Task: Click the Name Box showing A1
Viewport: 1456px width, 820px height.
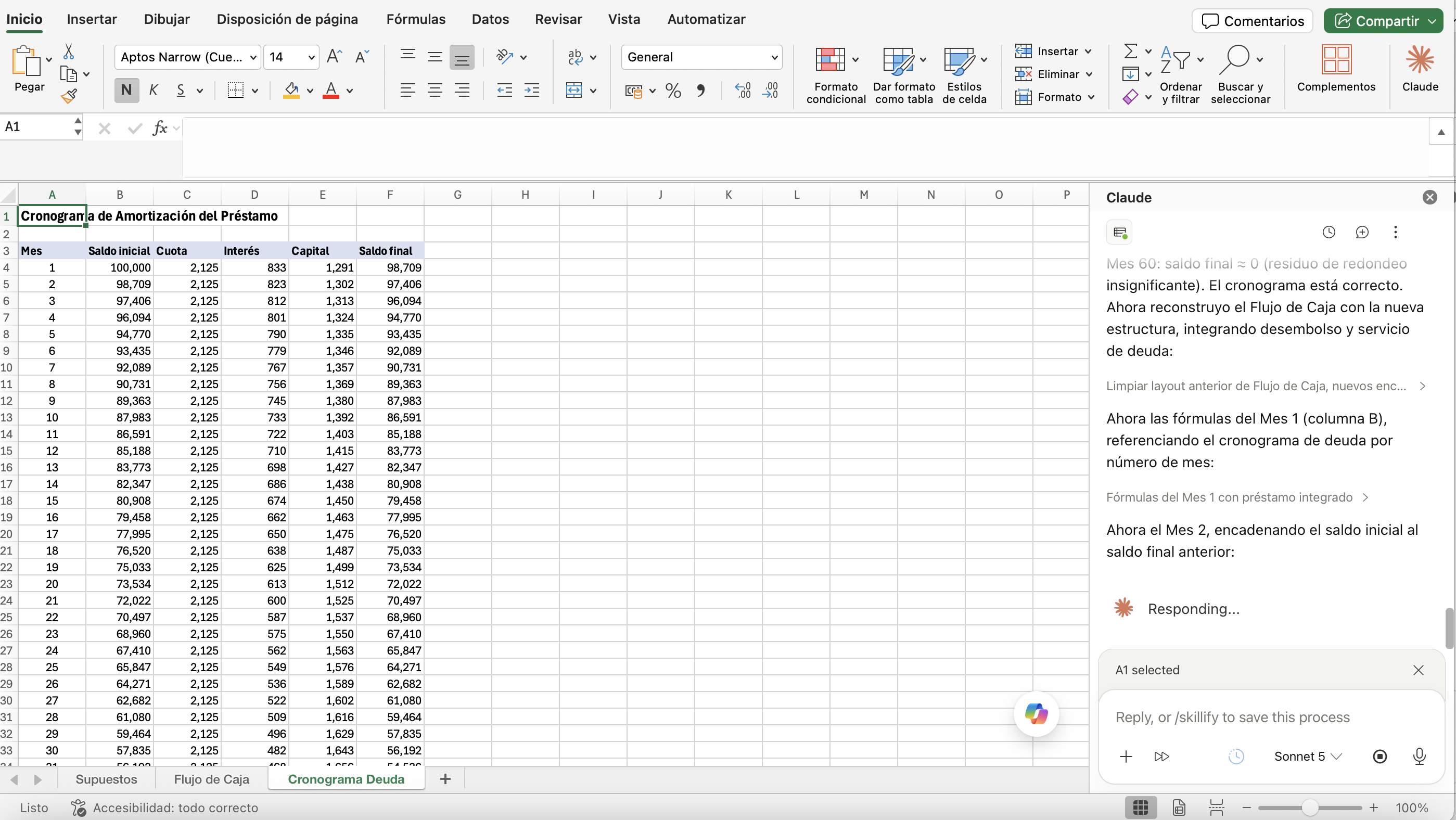Action: click(x=37, y=126)
